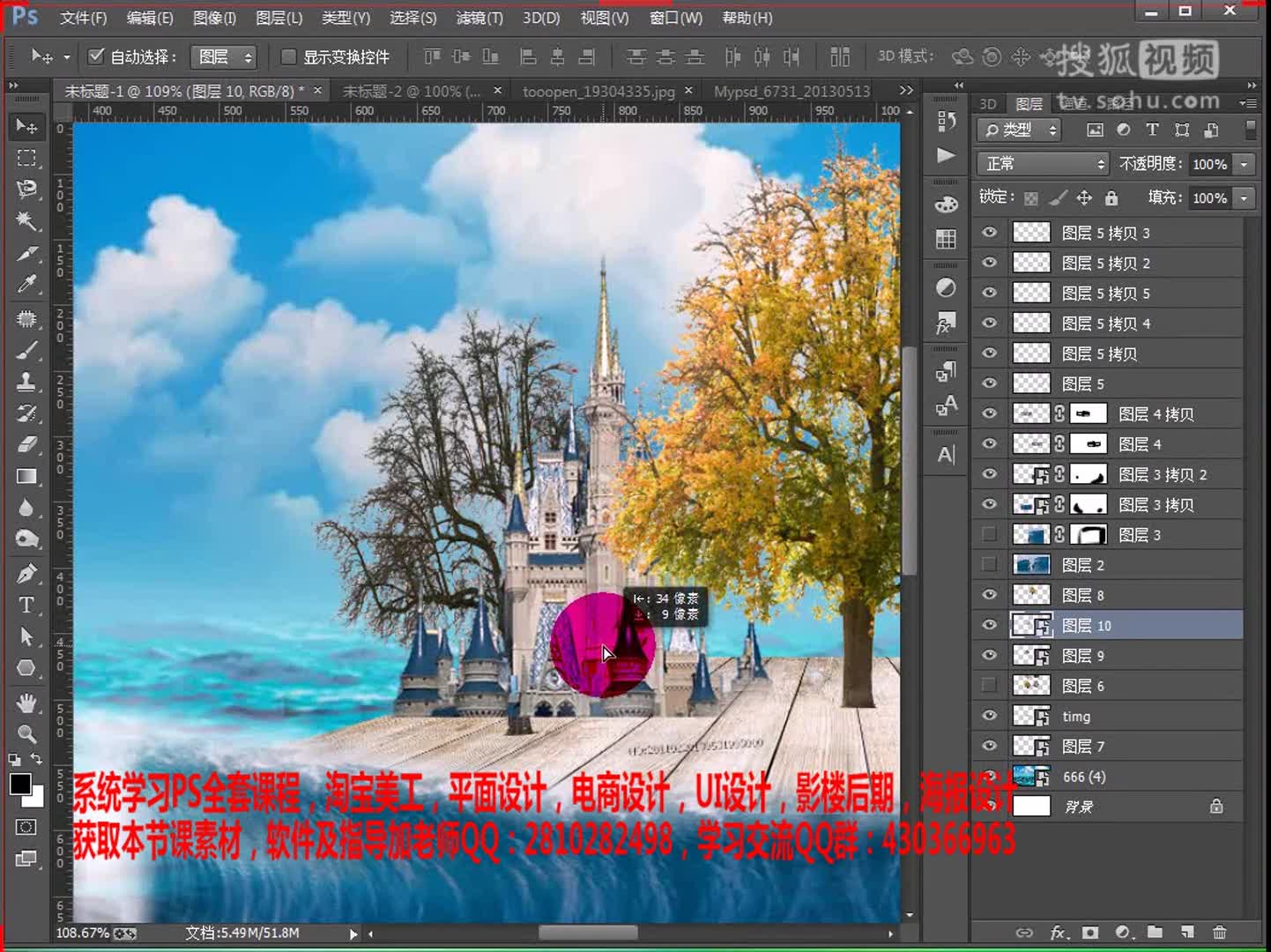Image resolution: width=1271 pixels, height=952 pixels.
Task: Select the Eyedropper tool
Action: (26, 286)
